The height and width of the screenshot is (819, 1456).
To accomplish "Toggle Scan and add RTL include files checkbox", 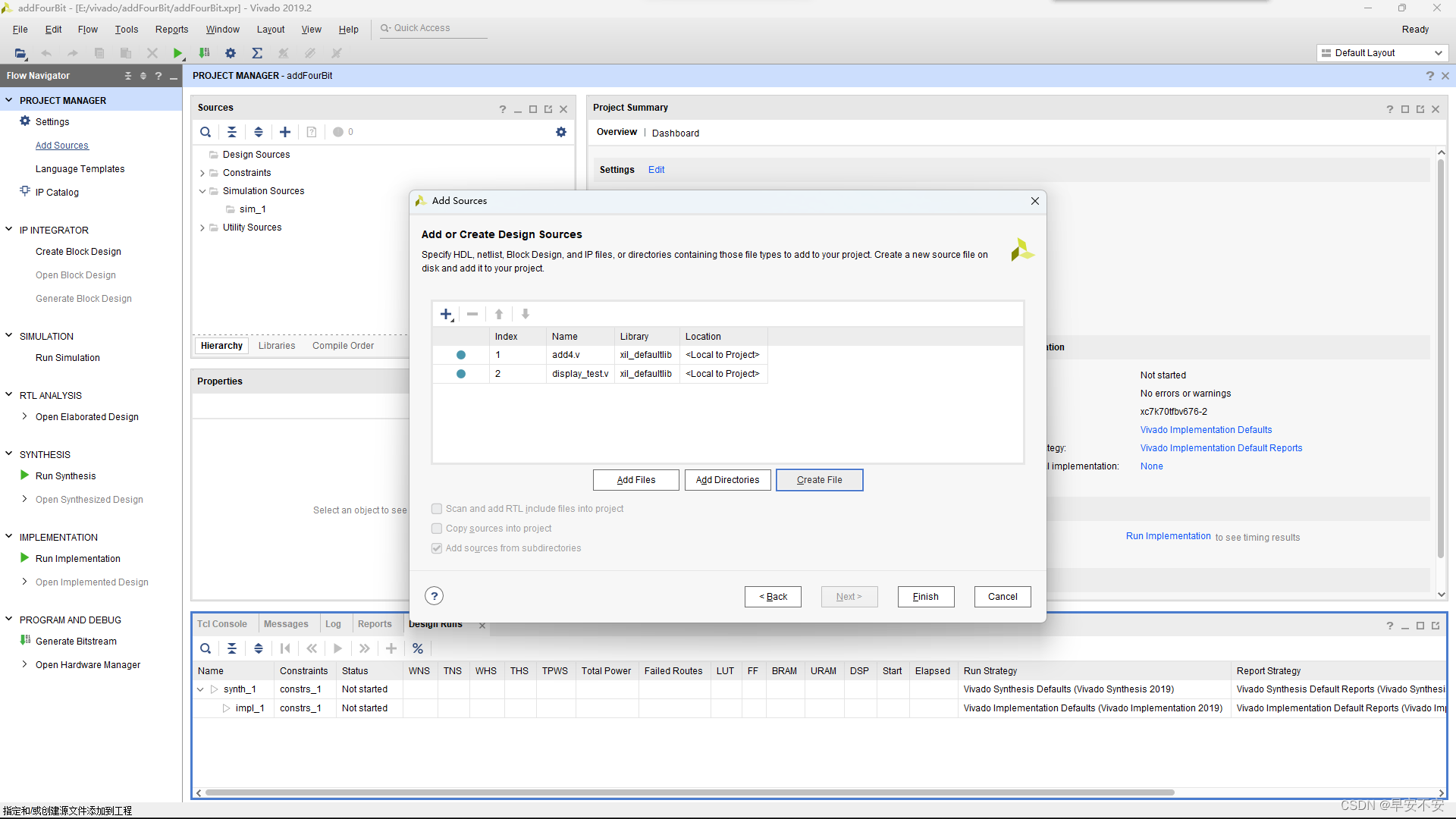I will (437, 509).
